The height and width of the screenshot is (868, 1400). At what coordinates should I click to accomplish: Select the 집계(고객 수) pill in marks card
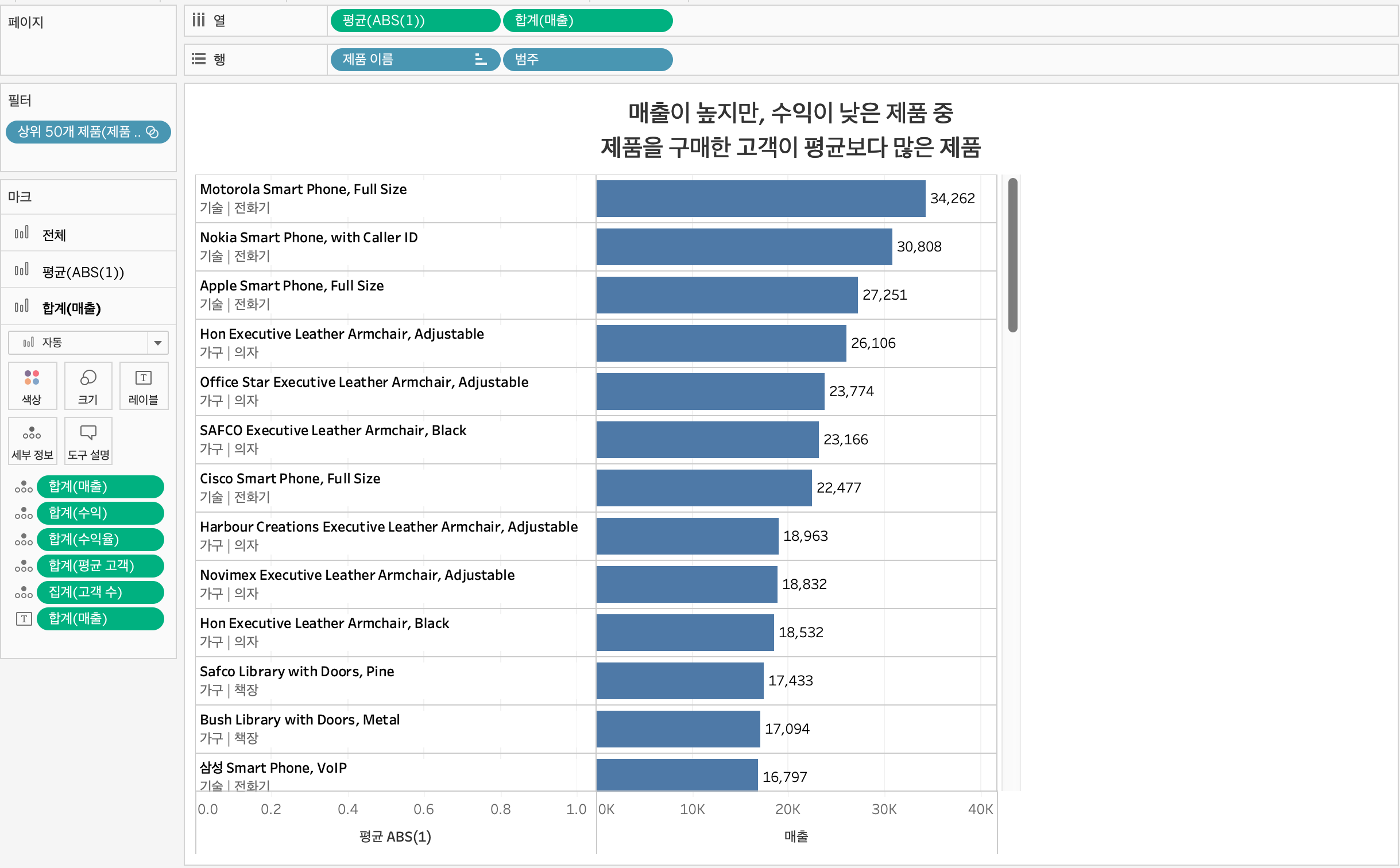[x=100, y=592]
